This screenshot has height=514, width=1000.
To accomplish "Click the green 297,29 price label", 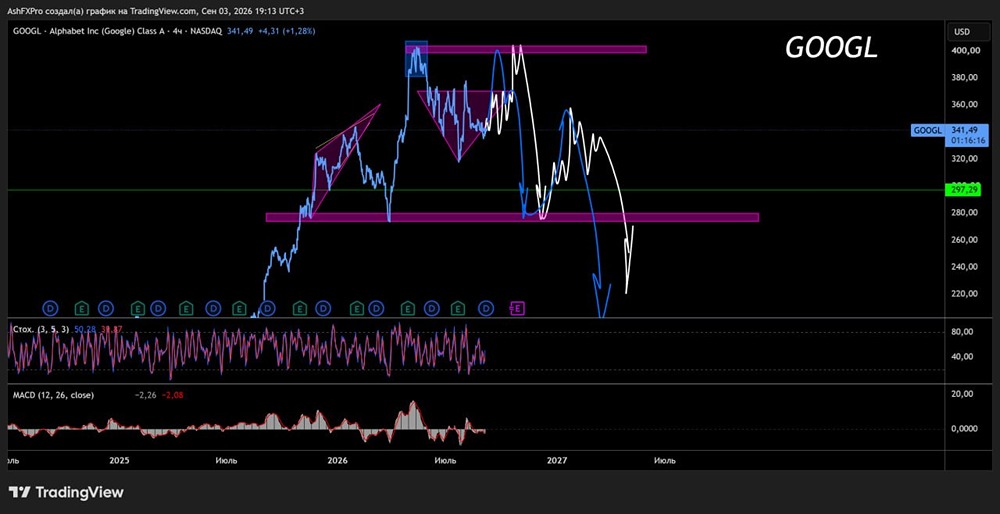I will 965,190.
